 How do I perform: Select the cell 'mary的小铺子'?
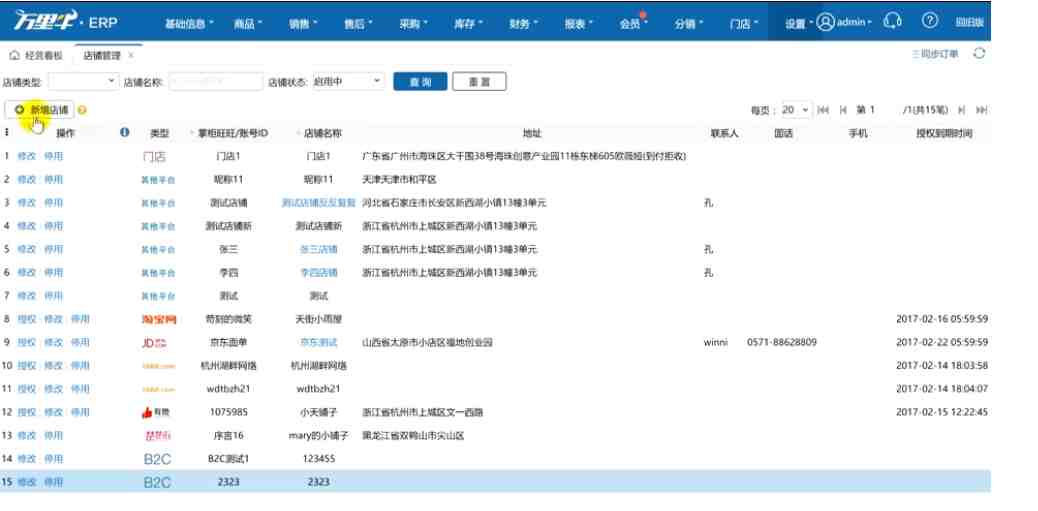click(318, 436)
